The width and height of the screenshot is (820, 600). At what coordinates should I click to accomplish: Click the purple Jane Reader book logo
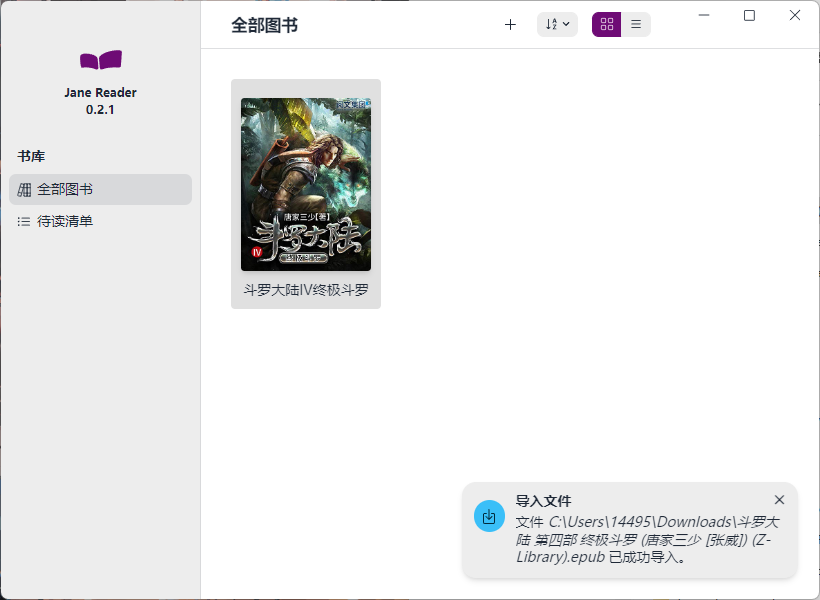[x=100, y=61]
